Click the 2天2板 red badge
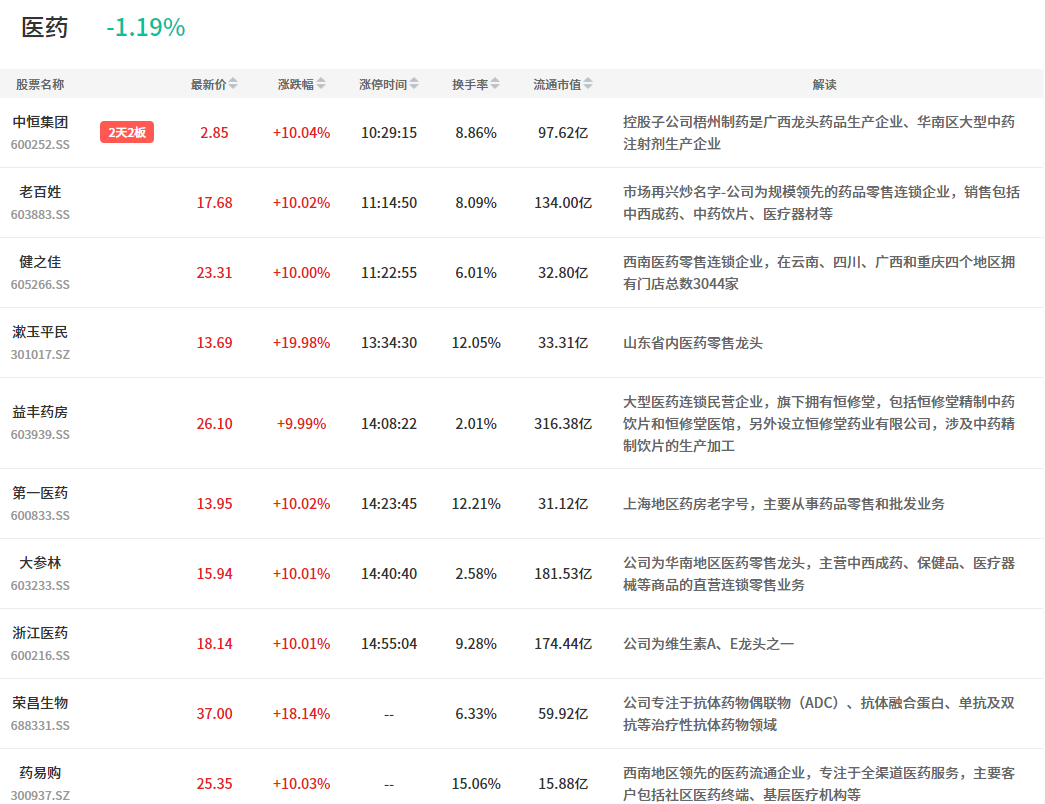 [x=127, y=132]
